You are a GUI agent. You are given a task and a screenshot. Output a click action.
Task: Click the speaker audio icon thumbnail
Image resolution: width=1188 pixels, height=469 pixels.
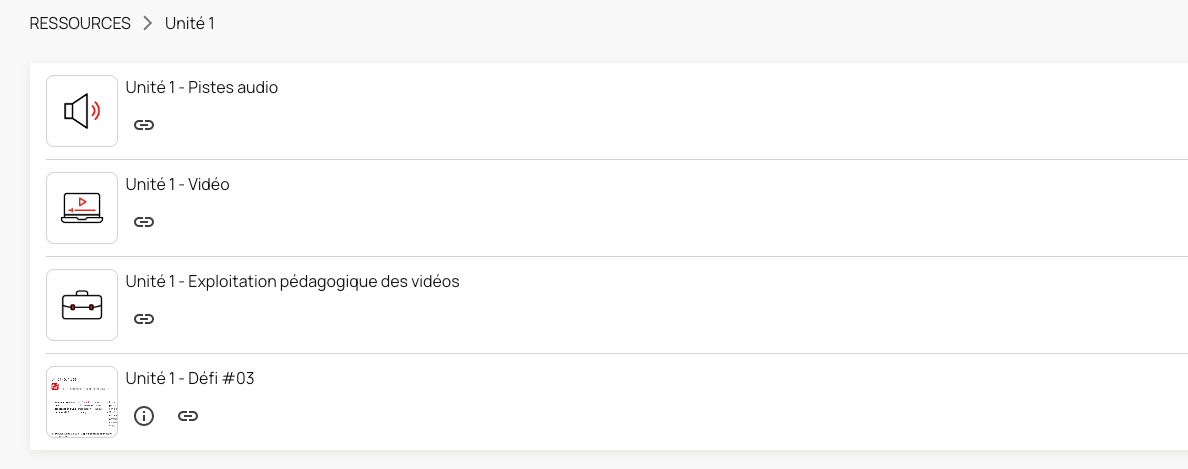pyautogui.click(x=82, y=111)
